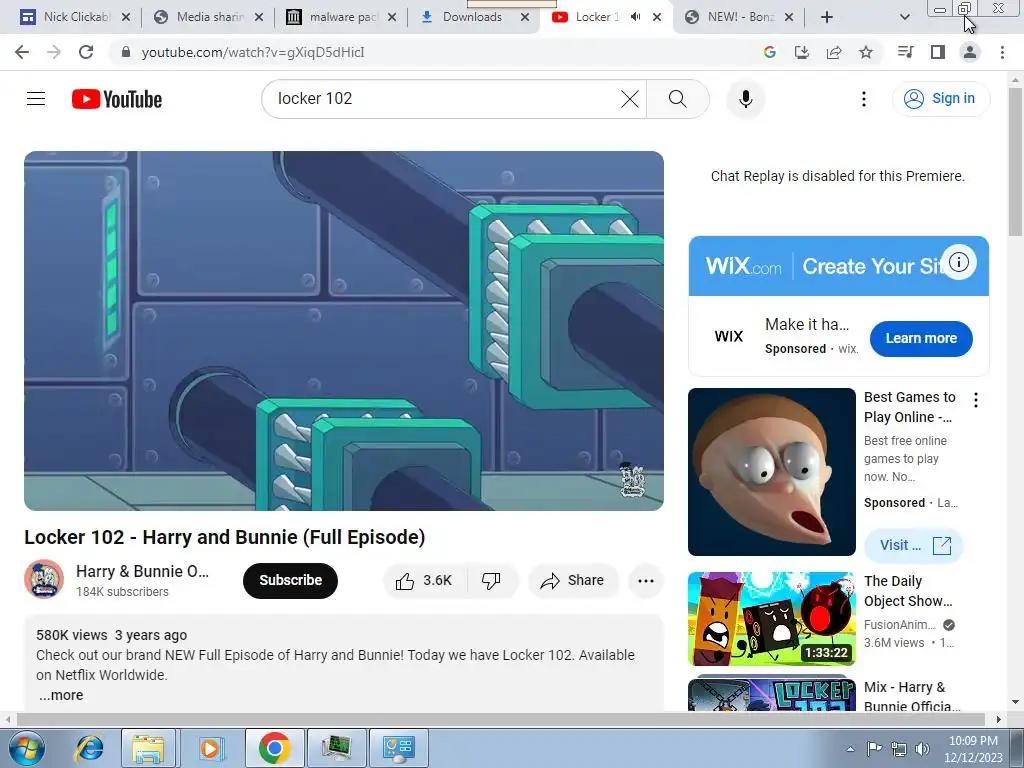Open more actions ellipsis under video
The width and height of the screenshot is (1024, 768).
tap(645, 581)
